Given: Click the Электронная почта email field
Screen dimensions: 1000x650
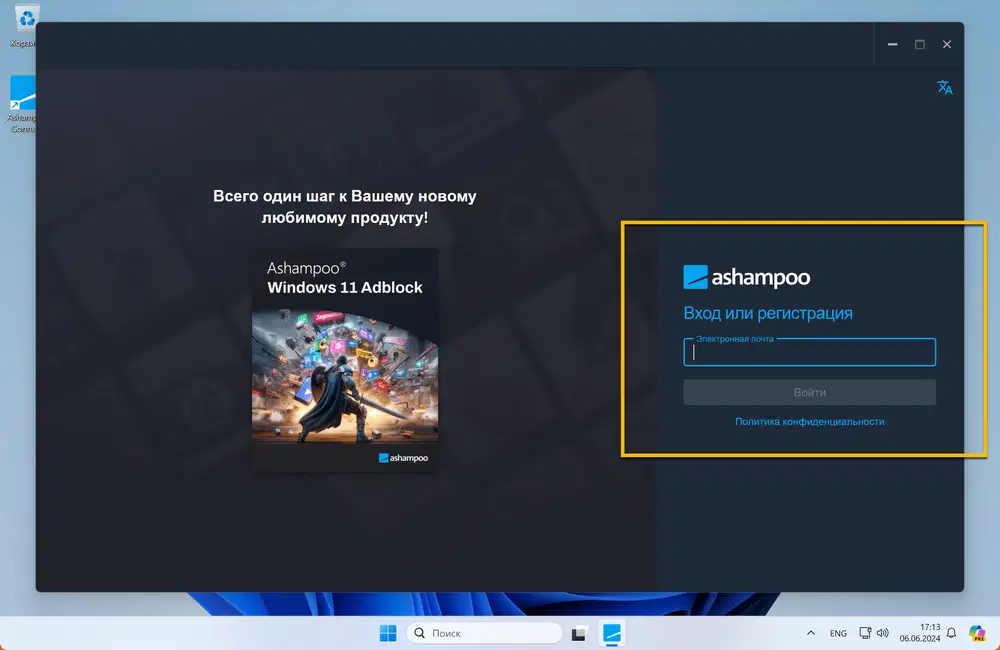Looking at the screenshot, I should (809, 352).
